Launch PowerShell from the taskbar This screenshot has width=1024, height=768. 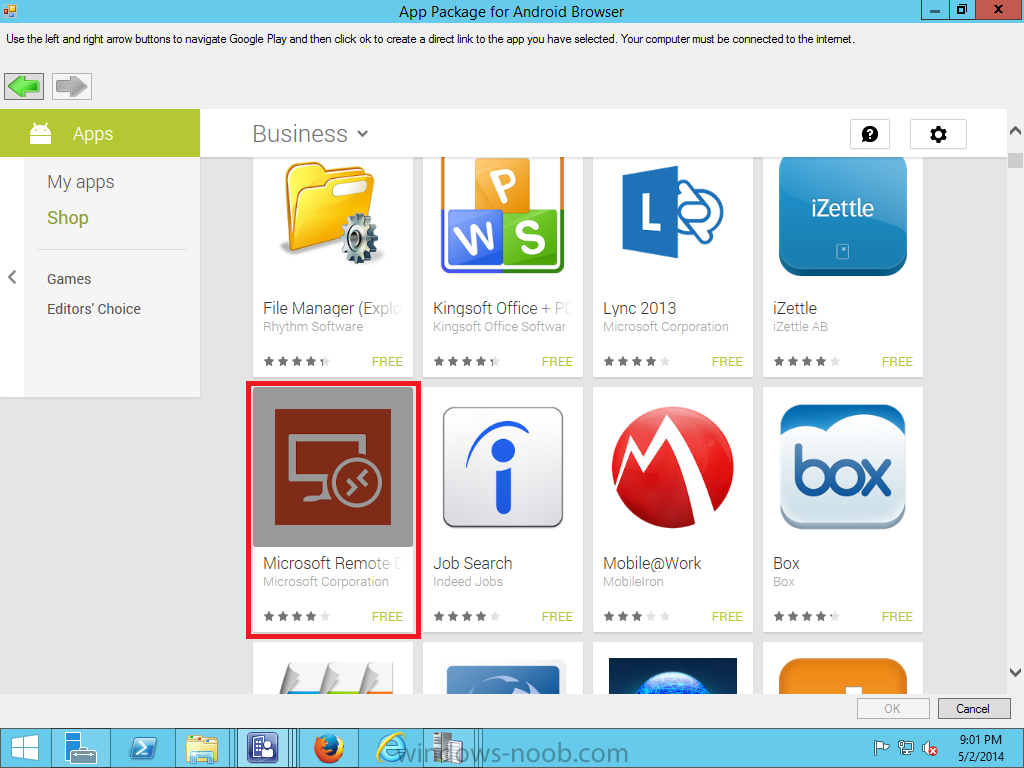(x=142, y=748)
